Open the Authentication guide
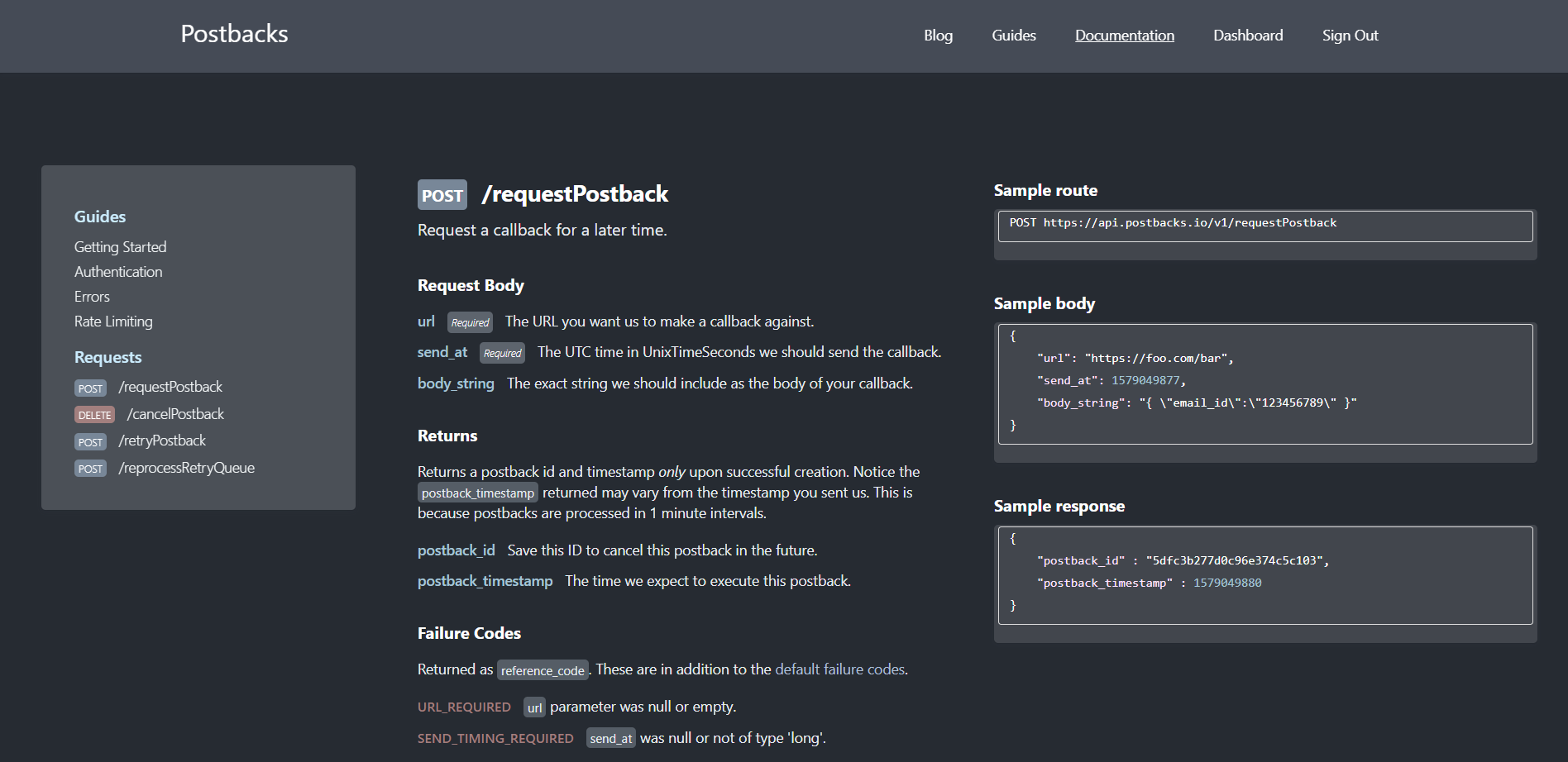 click(118, 272)
